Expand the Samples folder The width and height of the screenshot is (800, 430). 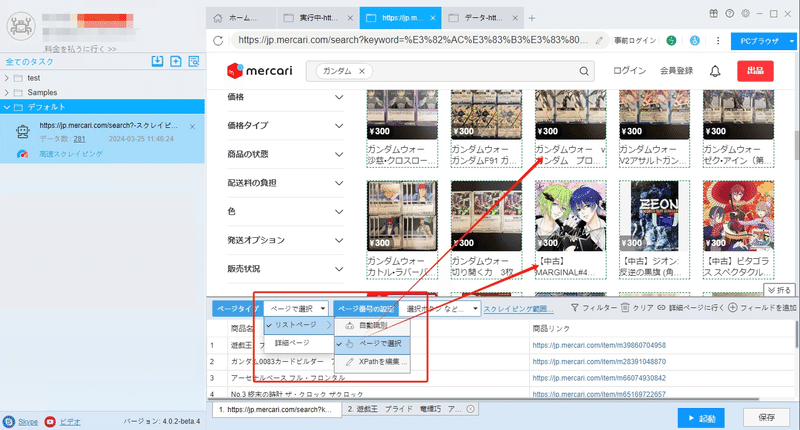[x=7, y=92]
